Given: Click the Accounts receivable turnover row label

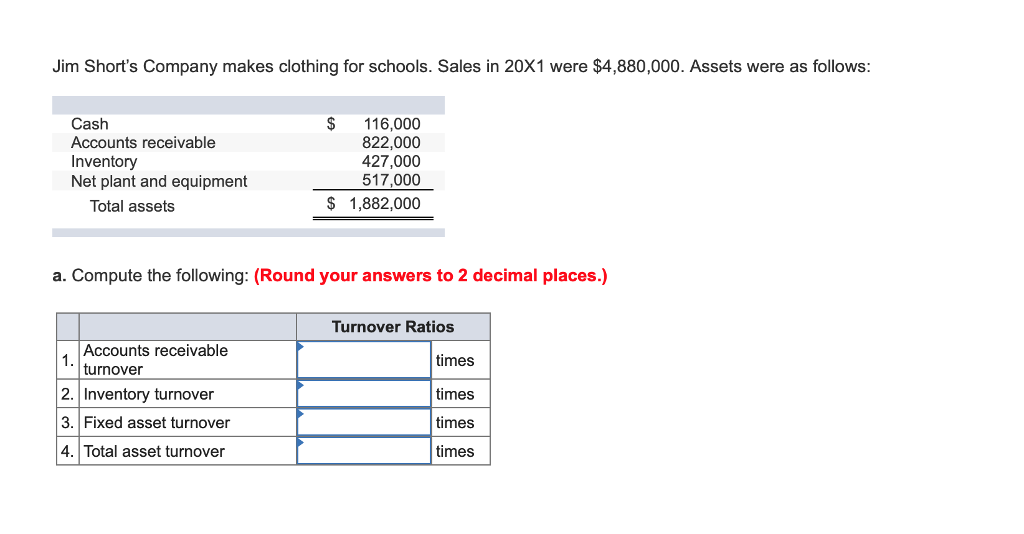Looking at the screenshot, I should (x=155, y=360).
